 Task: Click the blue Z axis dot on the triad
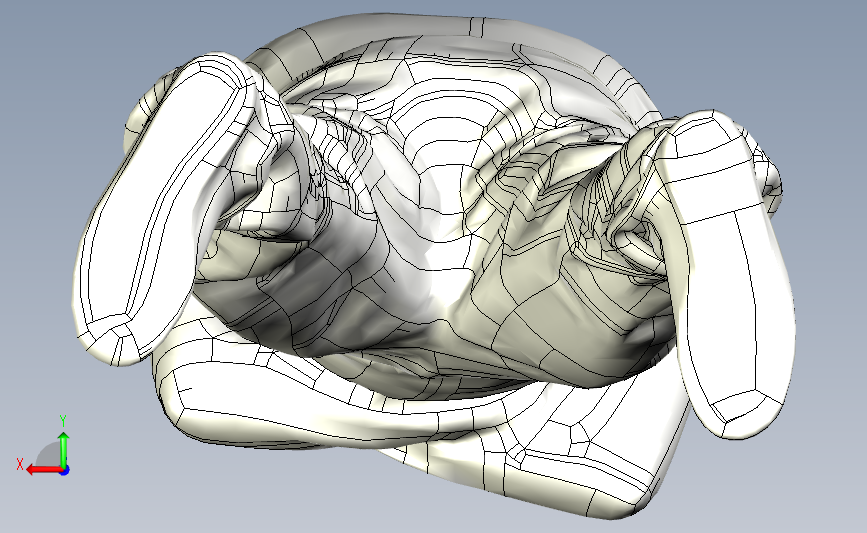pos(65,471)
